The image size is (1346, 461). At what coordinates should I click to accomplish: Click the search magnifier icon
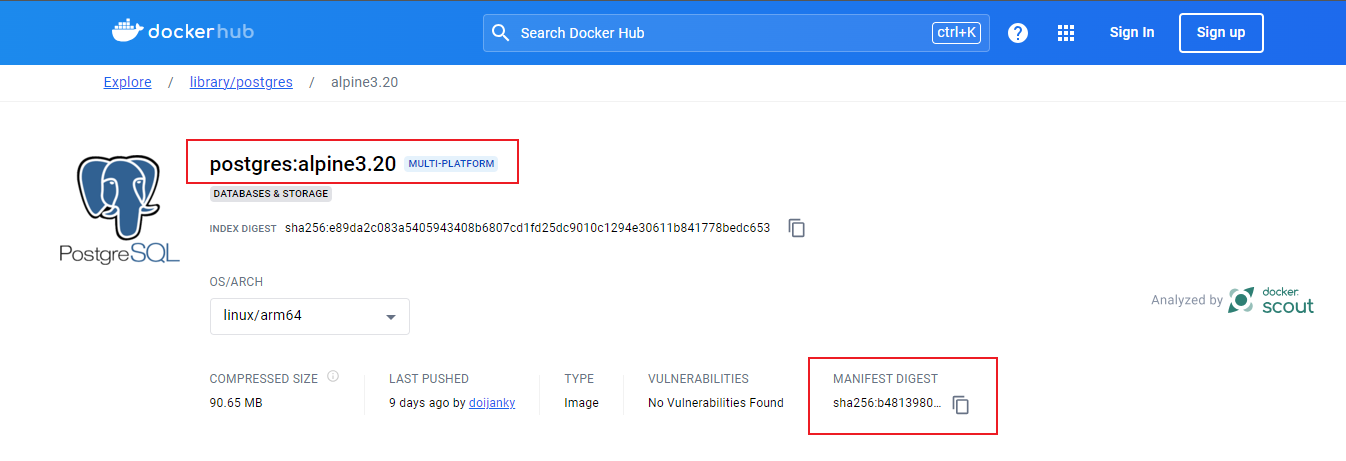click(x=500, y=33)
